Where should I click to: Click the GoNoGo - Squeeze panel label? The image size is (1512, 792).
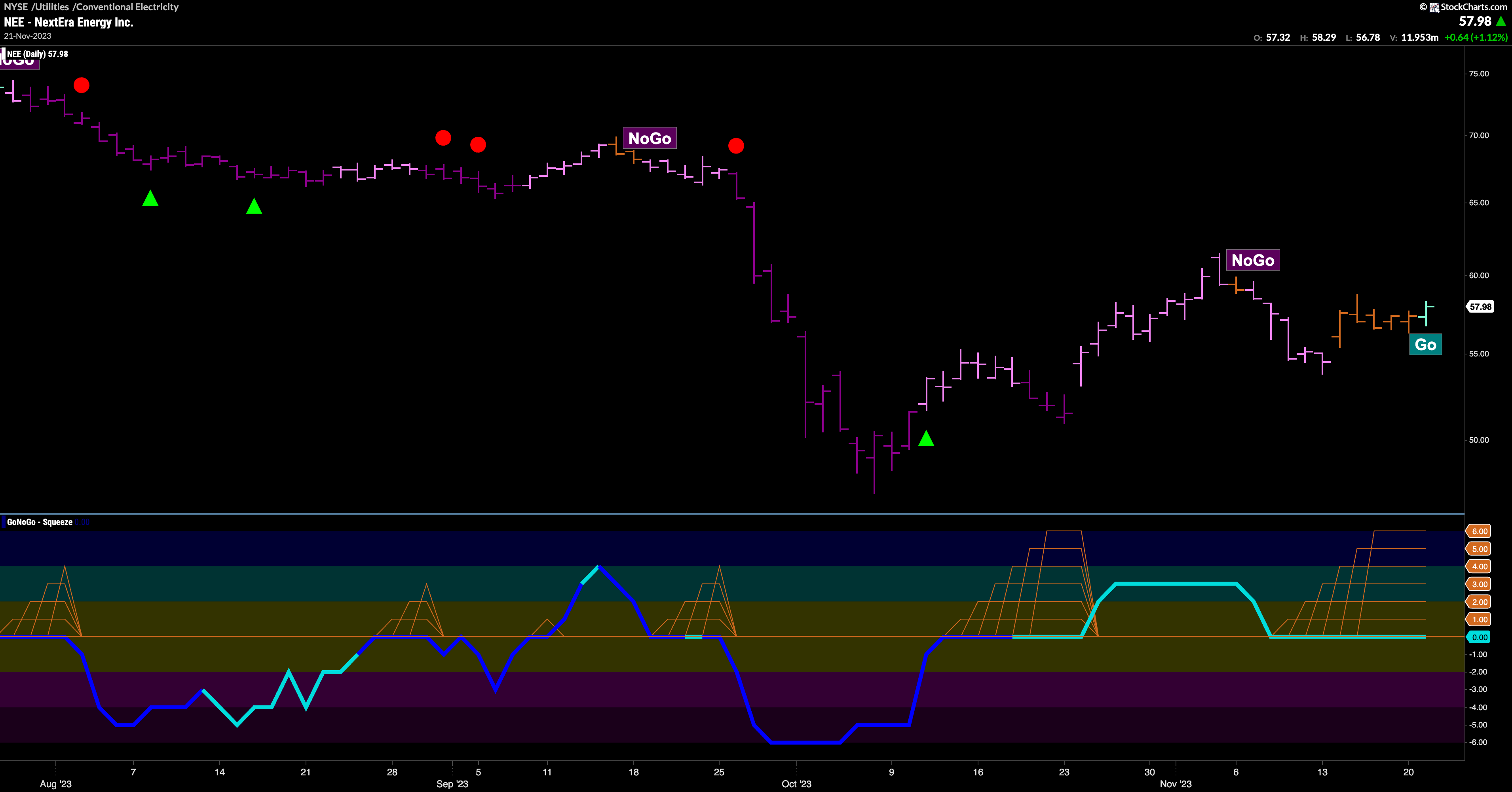39,522
